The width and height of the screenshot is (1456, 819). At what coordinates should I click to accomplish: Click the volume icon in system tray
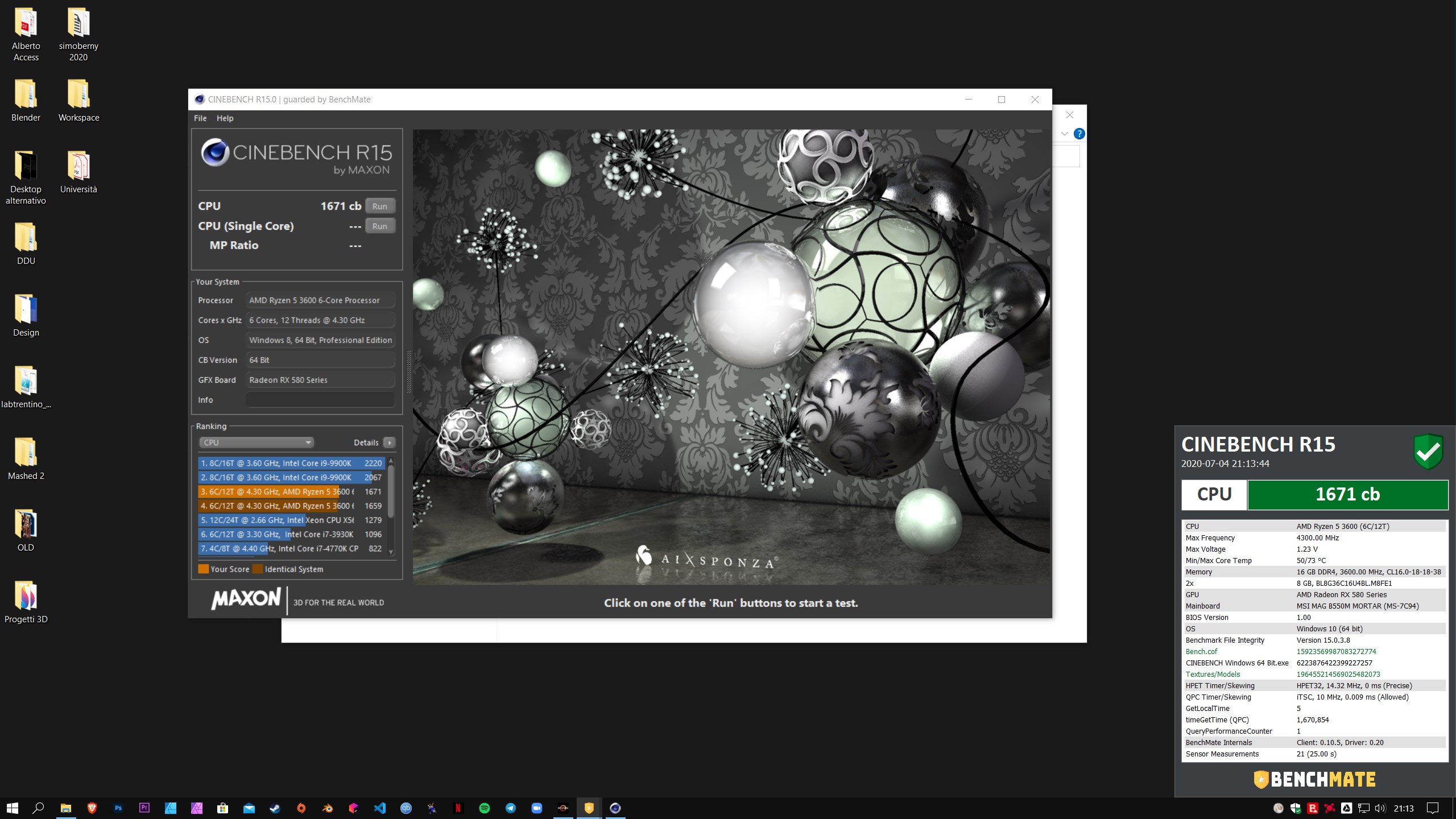click(1380, 808)
